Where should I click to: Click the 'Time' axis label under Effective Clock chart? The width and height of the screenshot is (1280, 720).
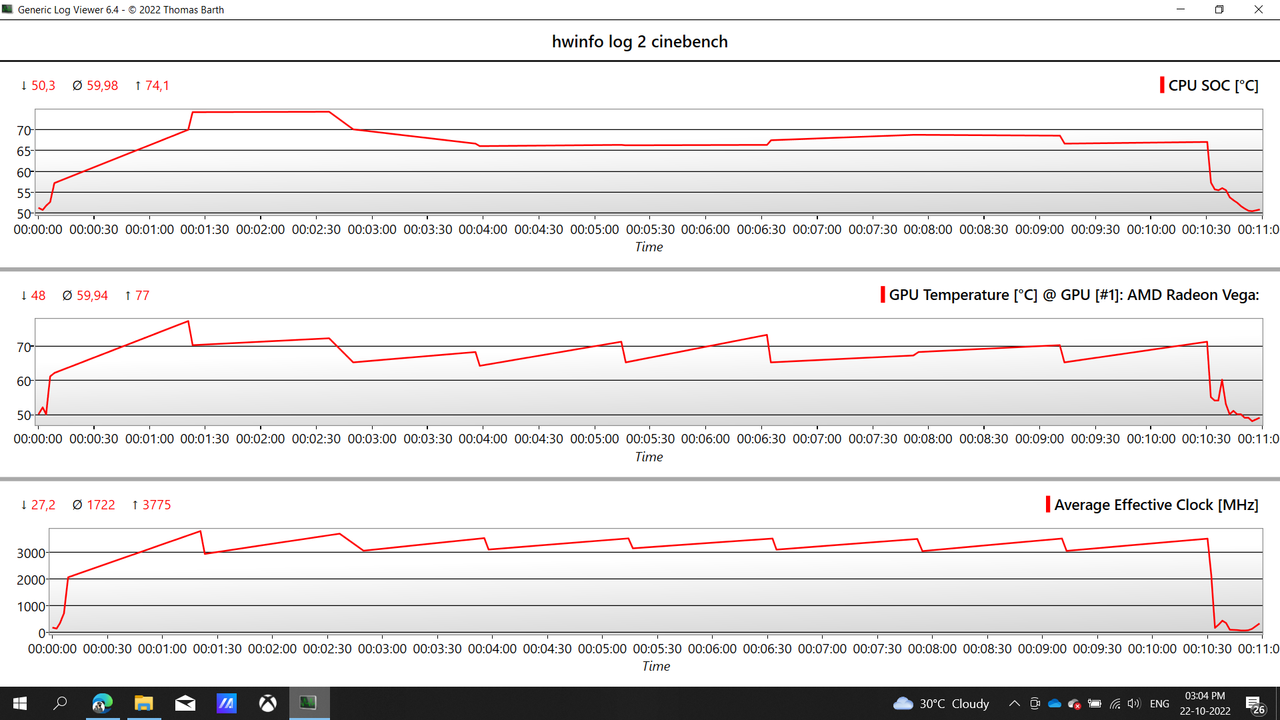tap(656, 666)
